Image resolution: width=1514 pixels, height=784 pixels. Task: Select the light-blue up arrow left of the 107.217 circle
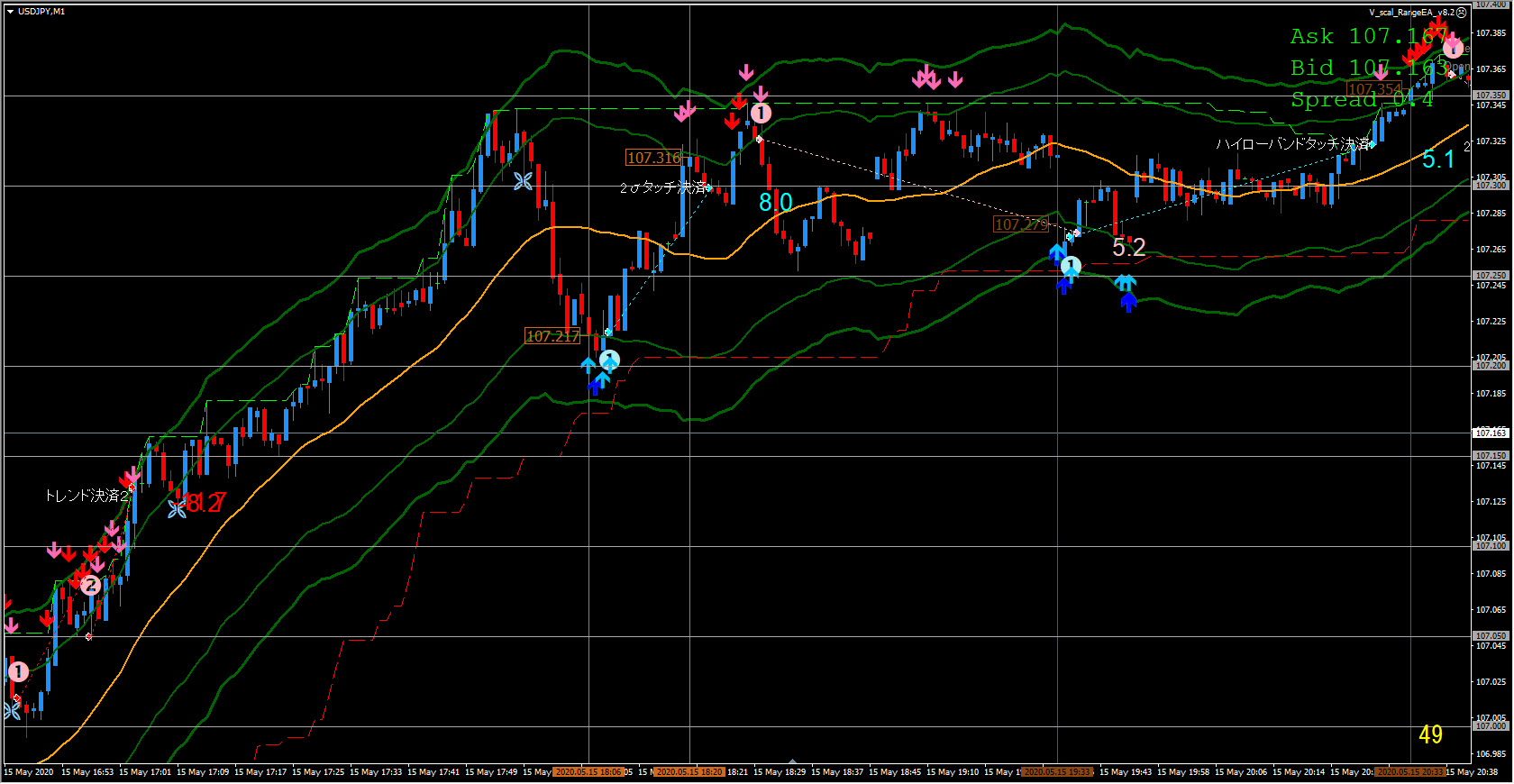tap(588, 365)
